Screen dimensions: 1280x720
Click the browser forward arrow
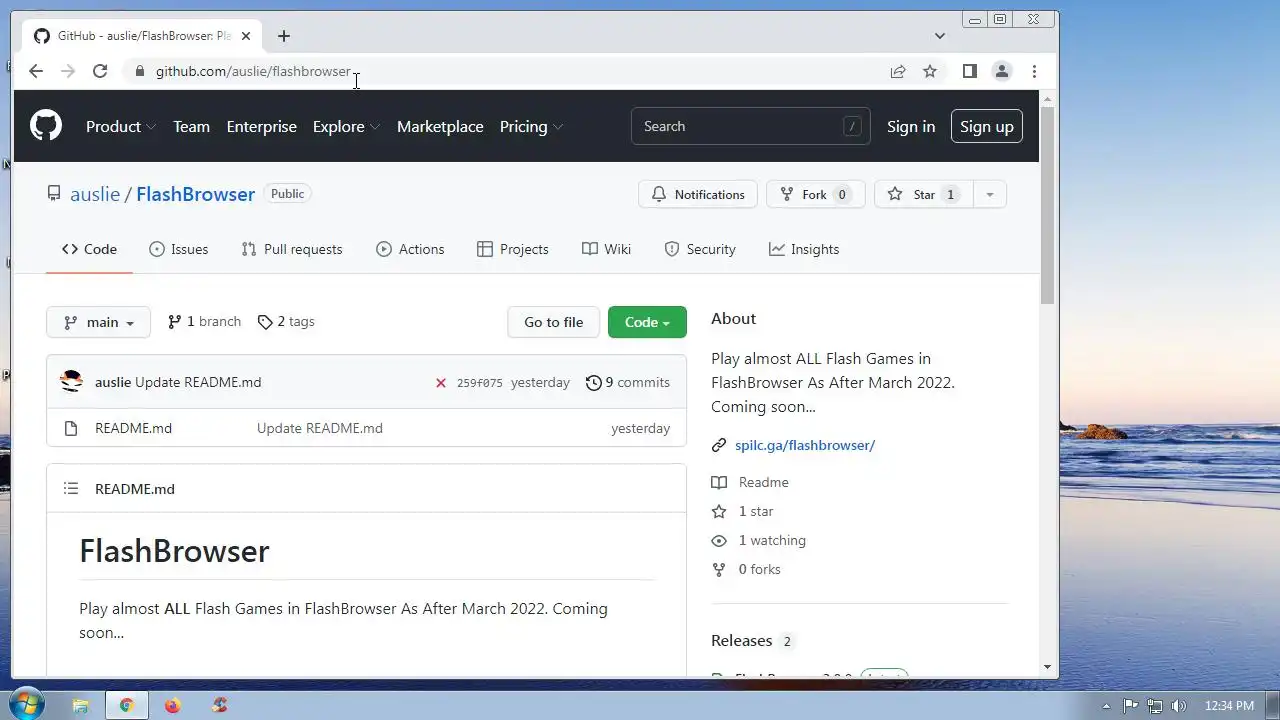pyautogui.click(x=68, y=71)
